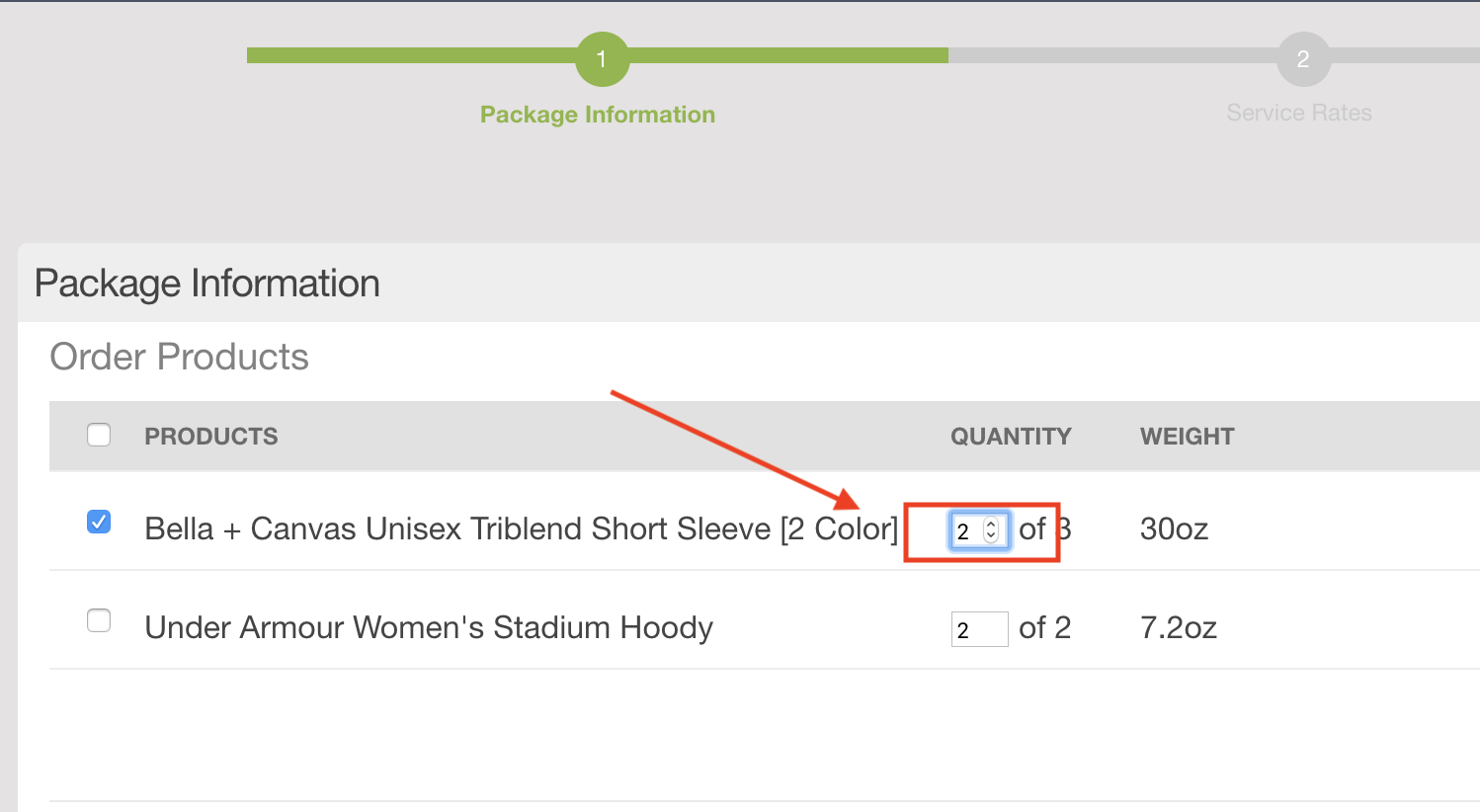Viewport: 1480px width, 812px height.
Task: Click the step 2 circle icon
Action: (1303, 59)
